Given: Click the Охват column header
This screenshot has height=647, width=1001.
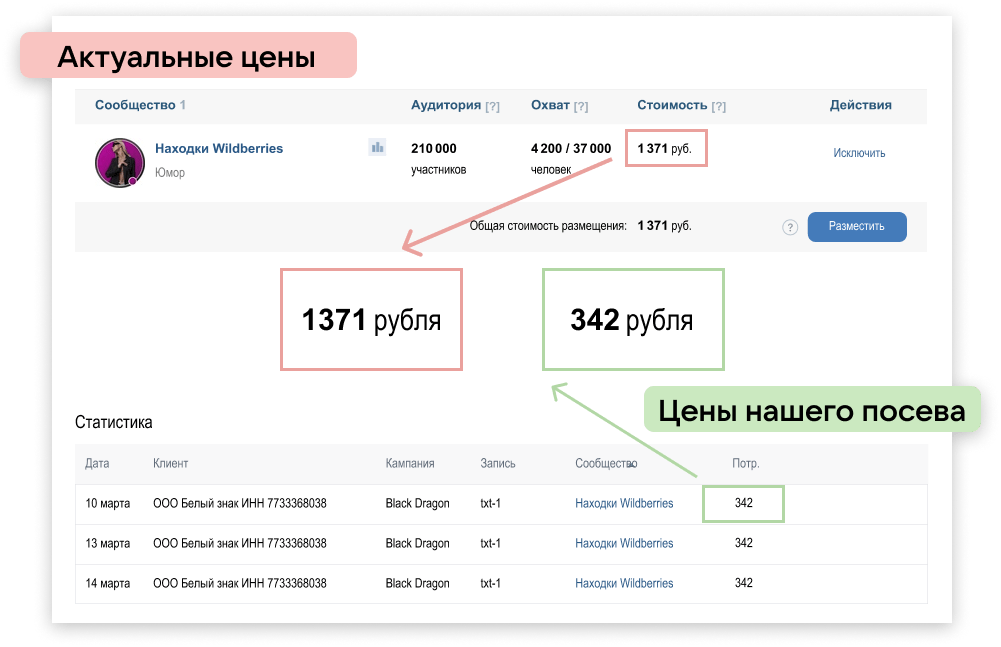Looking at the screenshot, I should (550, 105).
